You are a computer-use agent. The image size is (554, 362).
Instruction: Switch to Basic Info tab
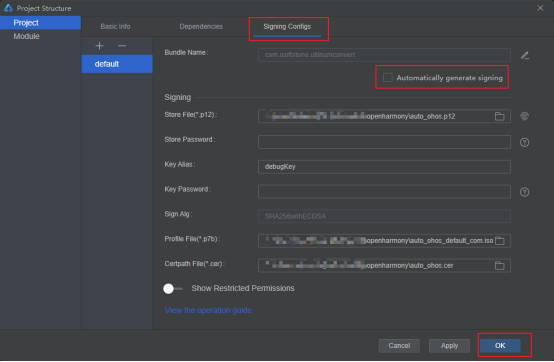(115, 26)
